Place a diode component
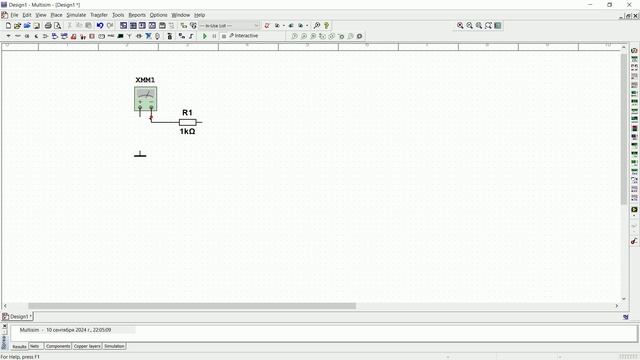The width and height of the screenshot is (640, 360). [x=27, y=36]
